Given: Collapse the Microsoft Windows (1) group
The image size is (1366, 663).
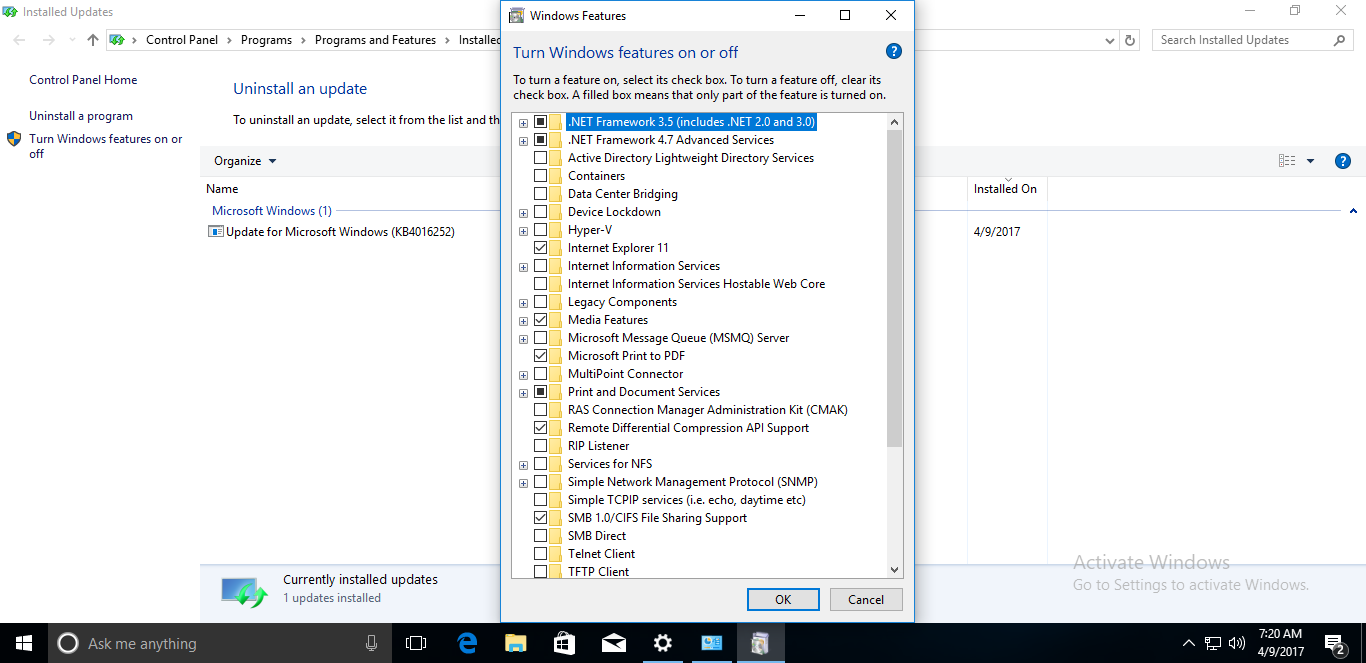Looking at the screenshot, I should (1353, 211).
